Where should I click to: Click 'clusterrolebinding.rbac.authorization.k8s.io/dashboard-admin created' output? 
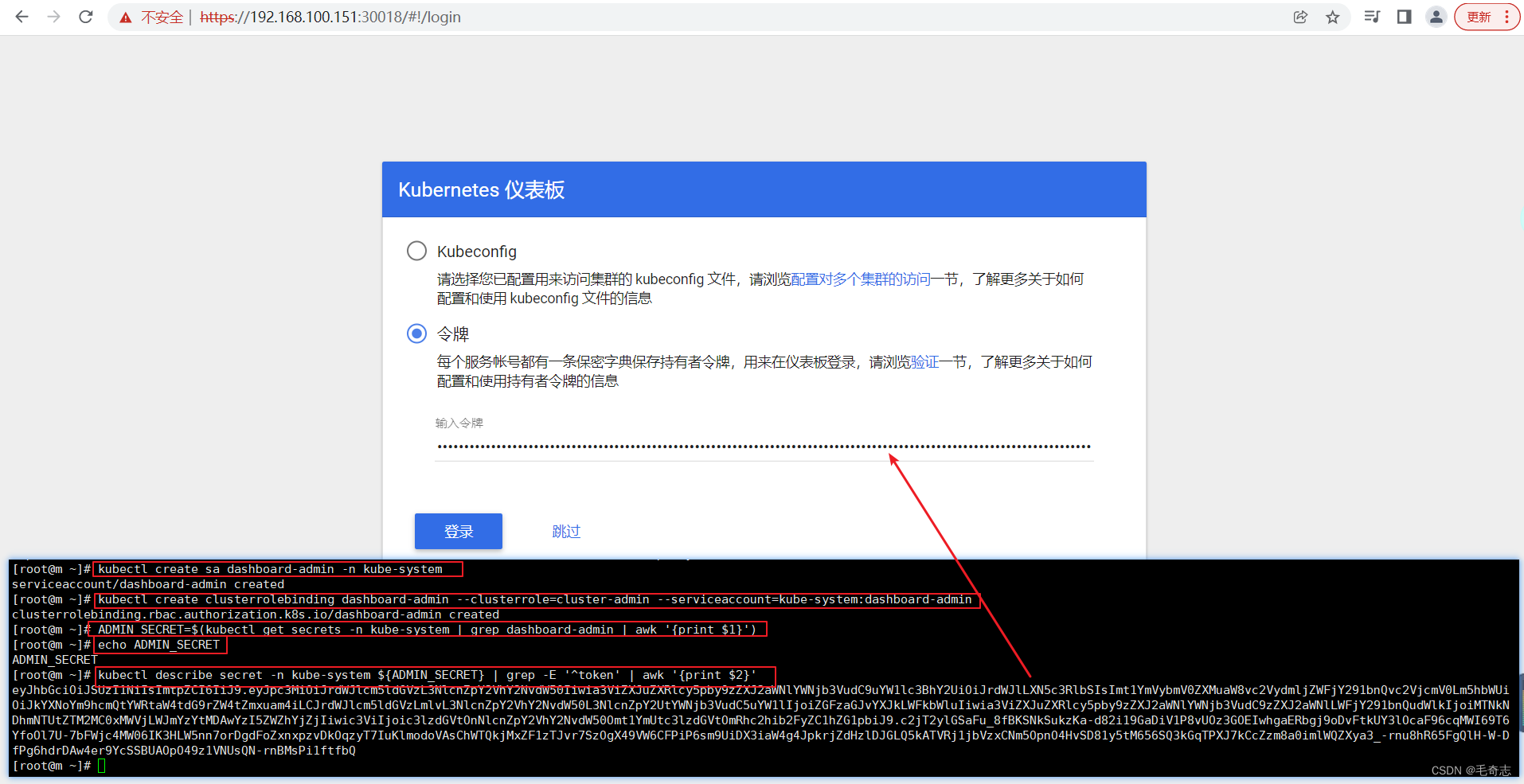[x=256, y=614]
